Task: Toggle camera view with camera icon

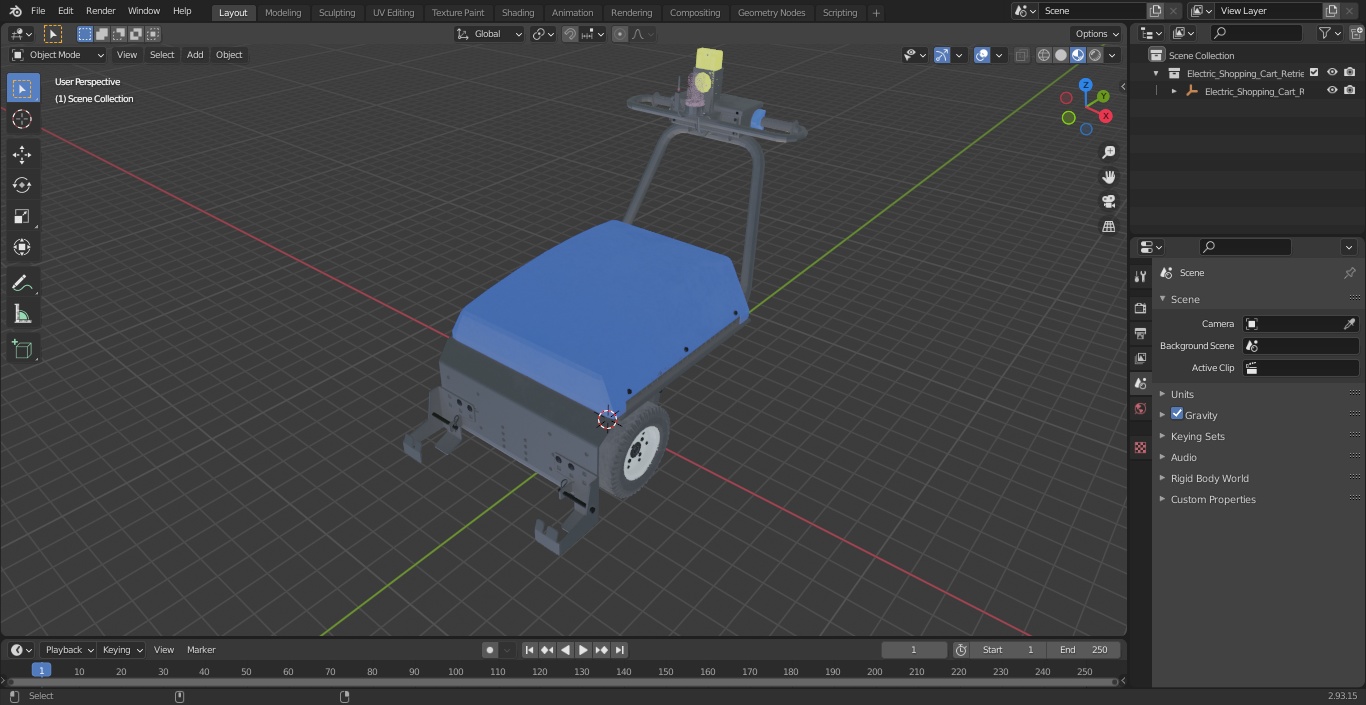Action: 1109,202
